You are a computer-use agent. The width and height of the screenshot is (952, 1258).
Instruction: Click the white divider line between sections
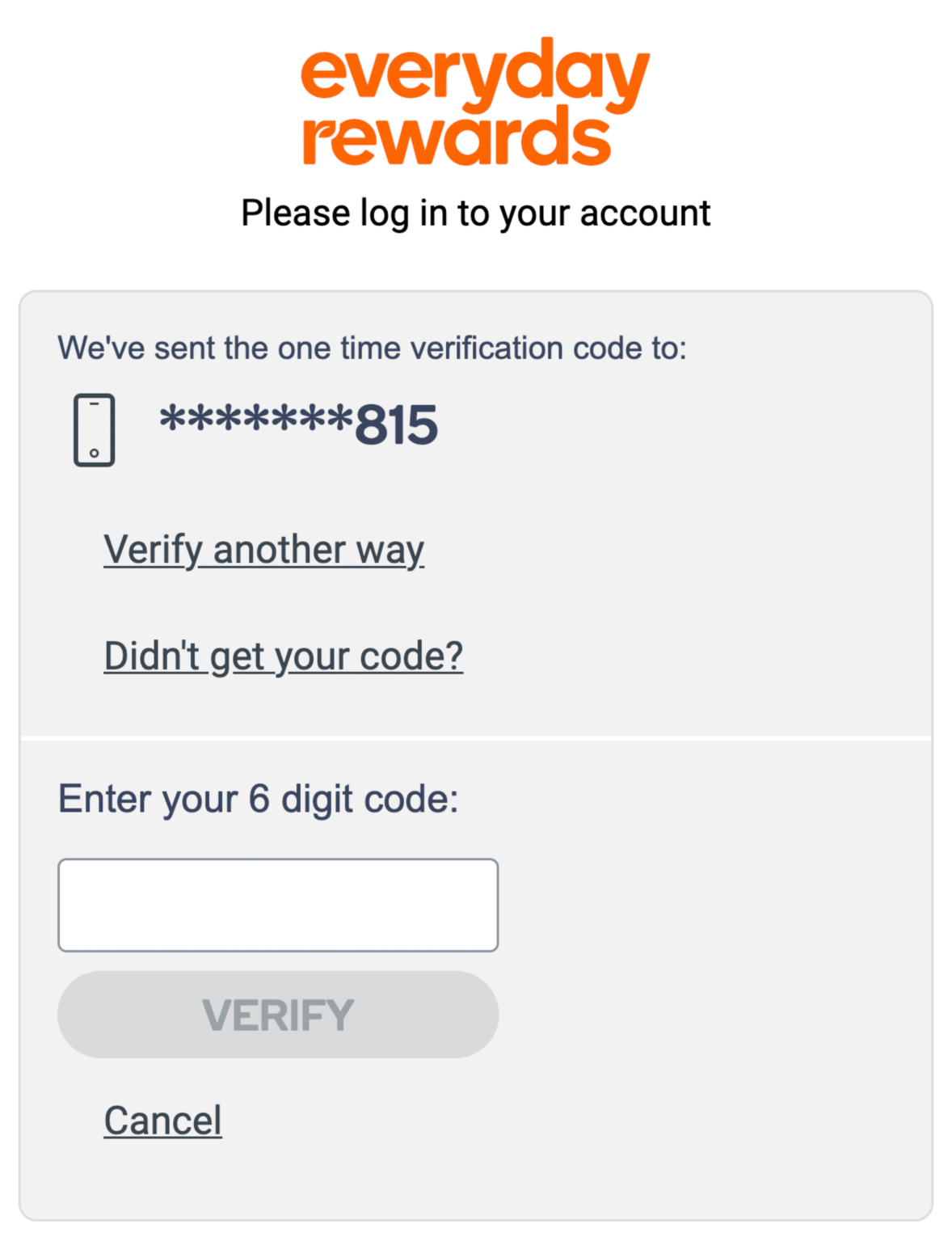pos(475,738)
